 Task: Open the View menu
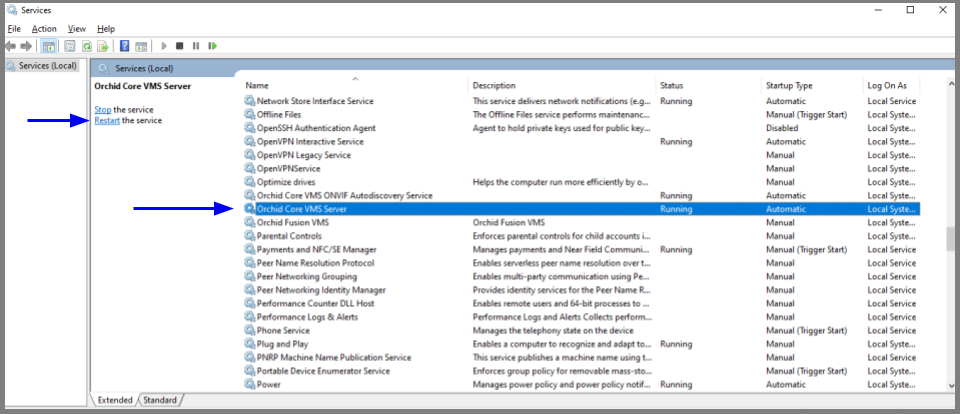(77, 29)
